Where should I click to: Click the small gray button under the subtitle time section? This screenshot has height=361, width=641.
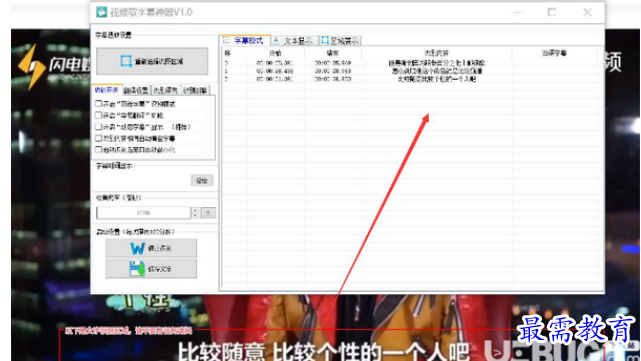(x=202, y=181)
